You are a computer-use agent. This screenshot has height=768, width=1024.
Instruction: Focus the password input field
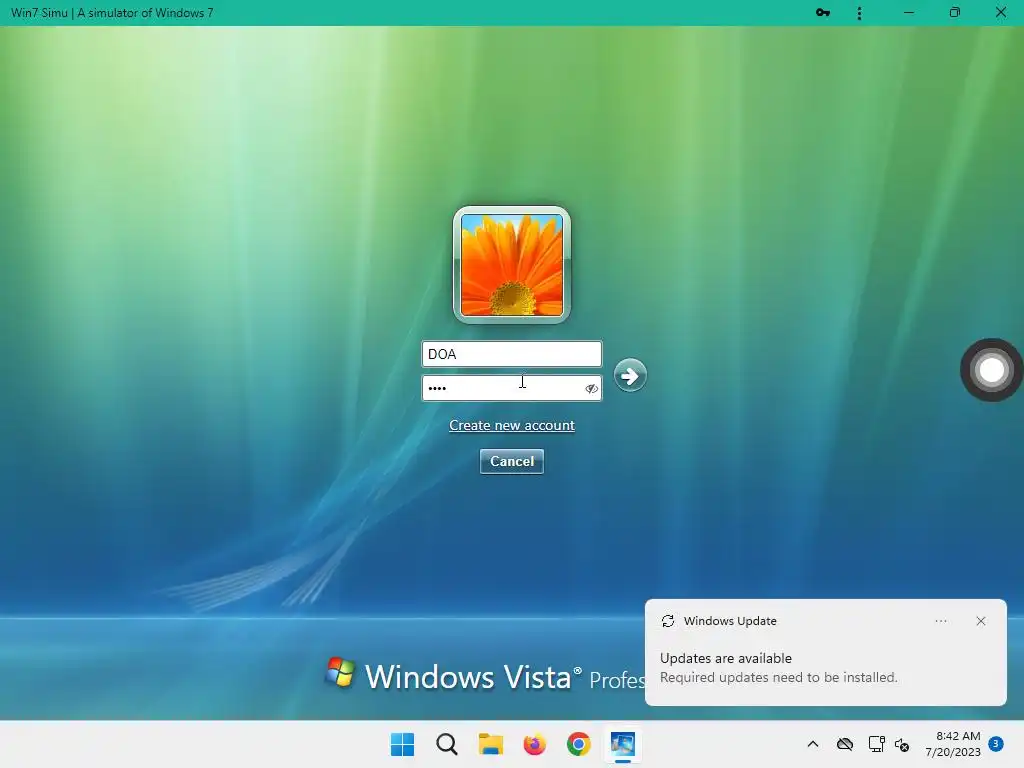511,388
